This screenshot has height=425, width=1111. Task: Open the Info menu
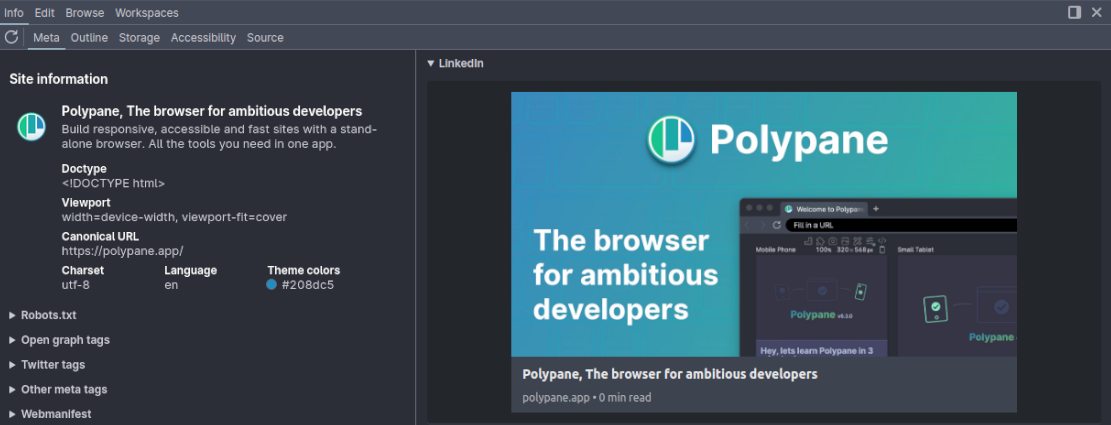(13, 13)
